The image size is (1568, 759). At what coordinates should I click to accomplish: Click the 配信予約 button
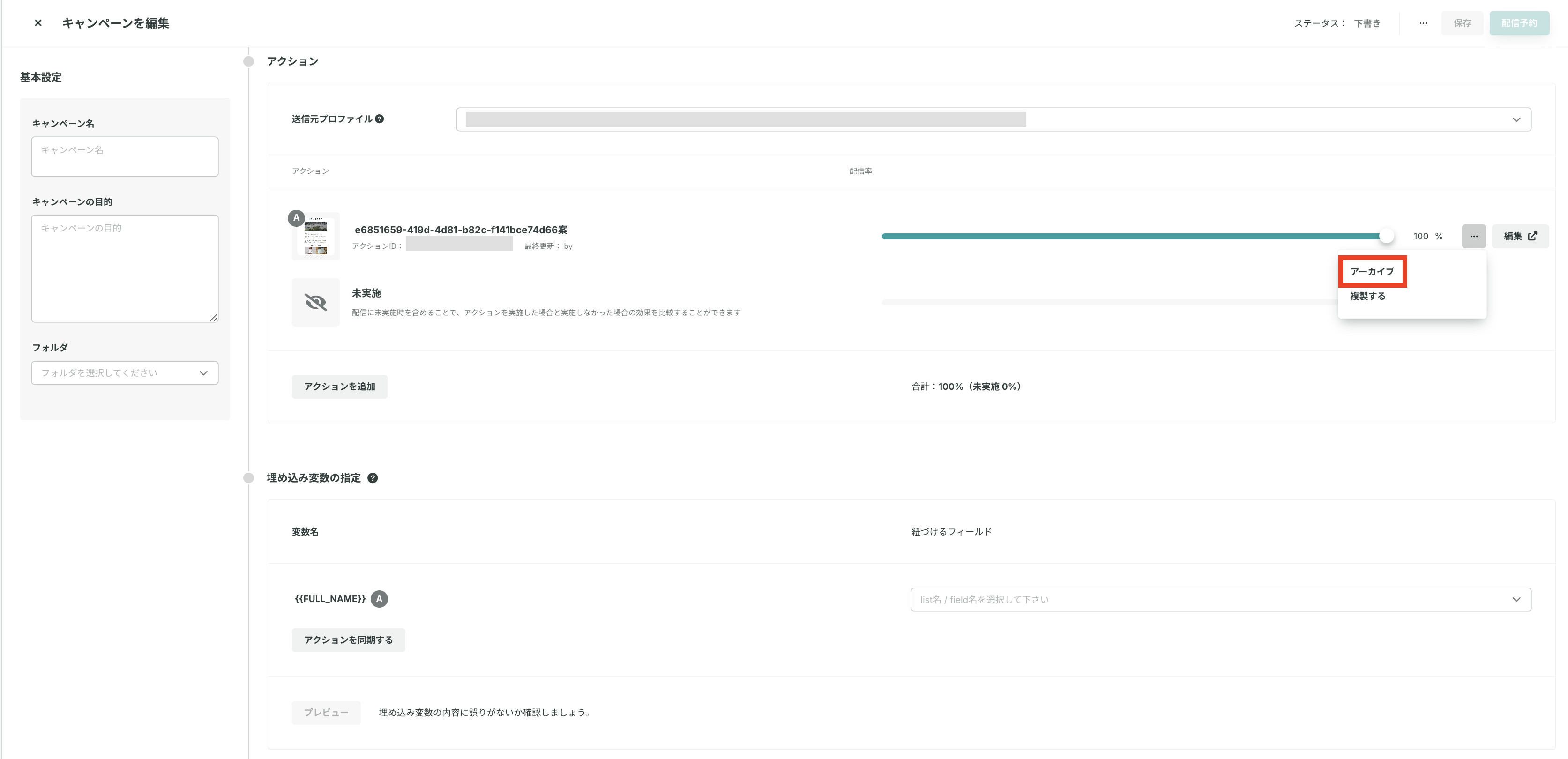[1519, 23]
